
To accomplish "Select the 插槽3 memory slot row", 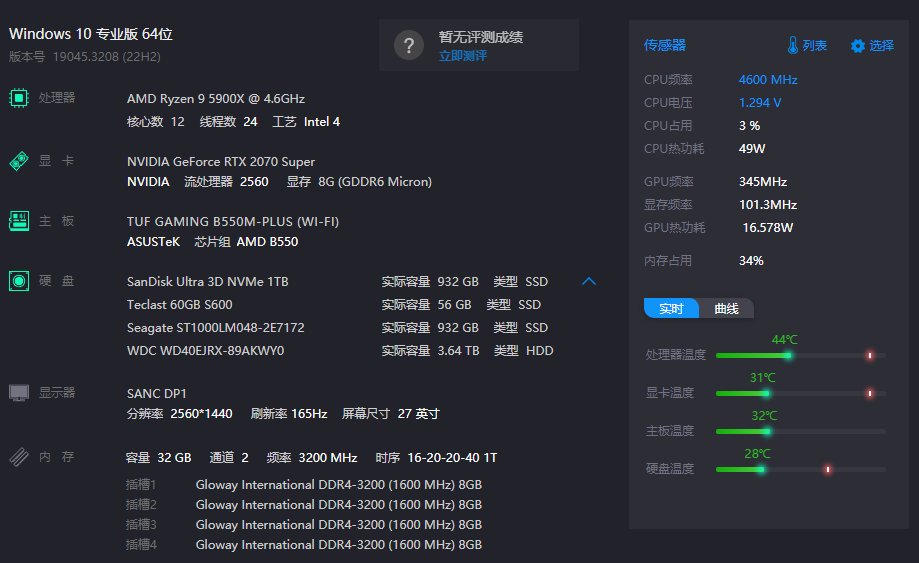I will [304, 524].
